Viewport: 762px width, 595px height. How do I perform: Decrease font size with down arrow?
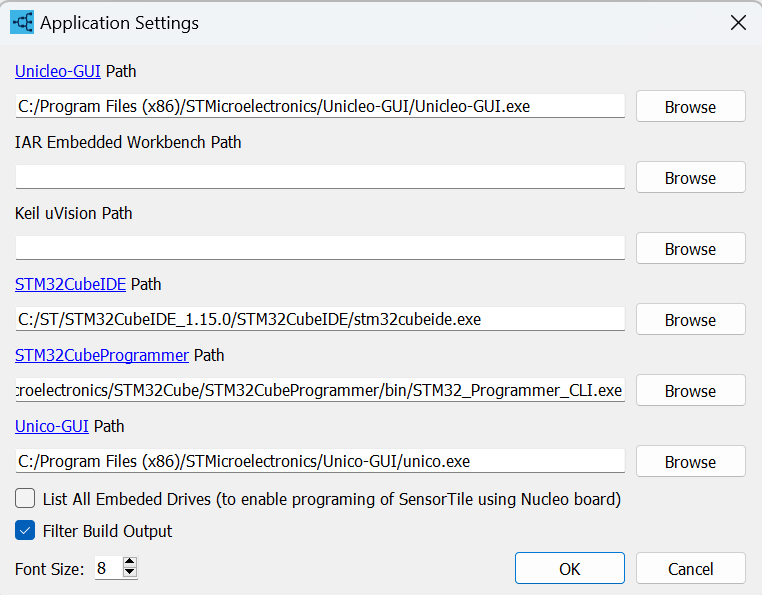[129, 574]
